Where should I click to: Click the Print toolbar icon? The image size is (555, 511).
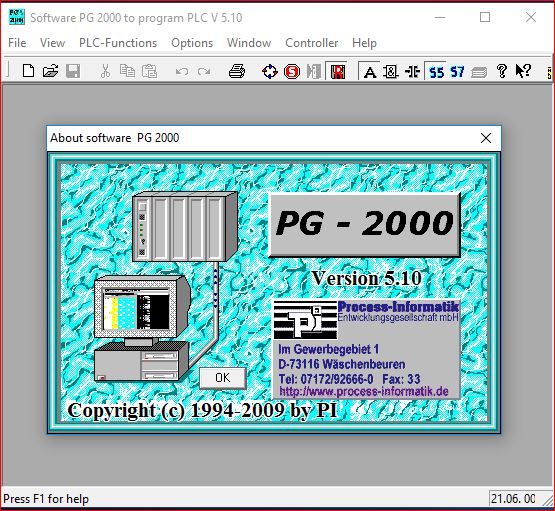click(x=237, y=71)
